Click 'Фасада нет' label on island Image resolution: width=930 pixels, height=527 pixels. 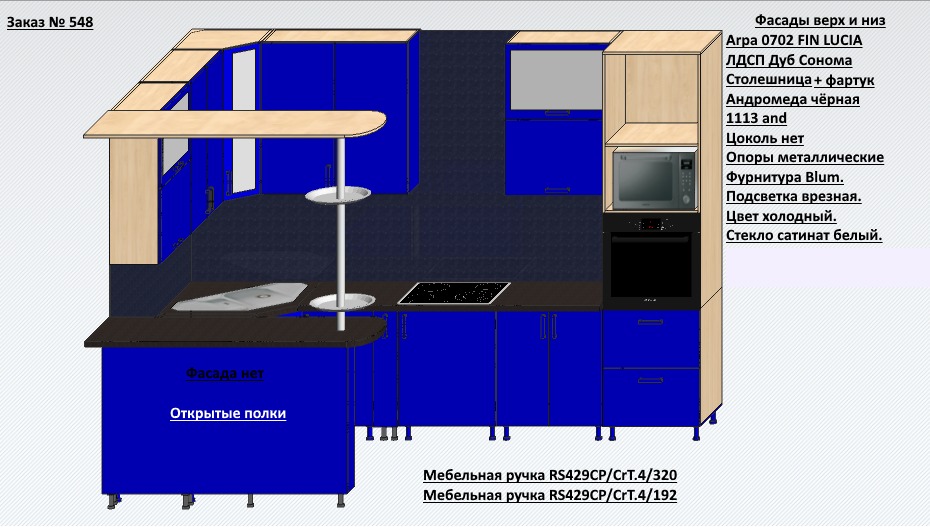[x=225, y=373]
